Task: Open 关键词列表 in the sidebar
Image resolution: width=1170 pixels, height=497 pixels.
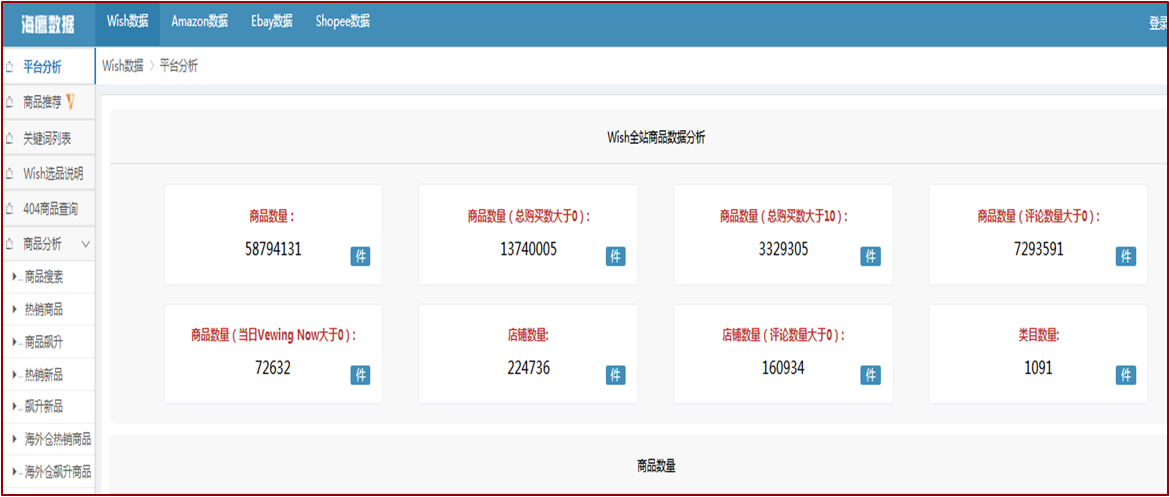Action: (47, 139)
